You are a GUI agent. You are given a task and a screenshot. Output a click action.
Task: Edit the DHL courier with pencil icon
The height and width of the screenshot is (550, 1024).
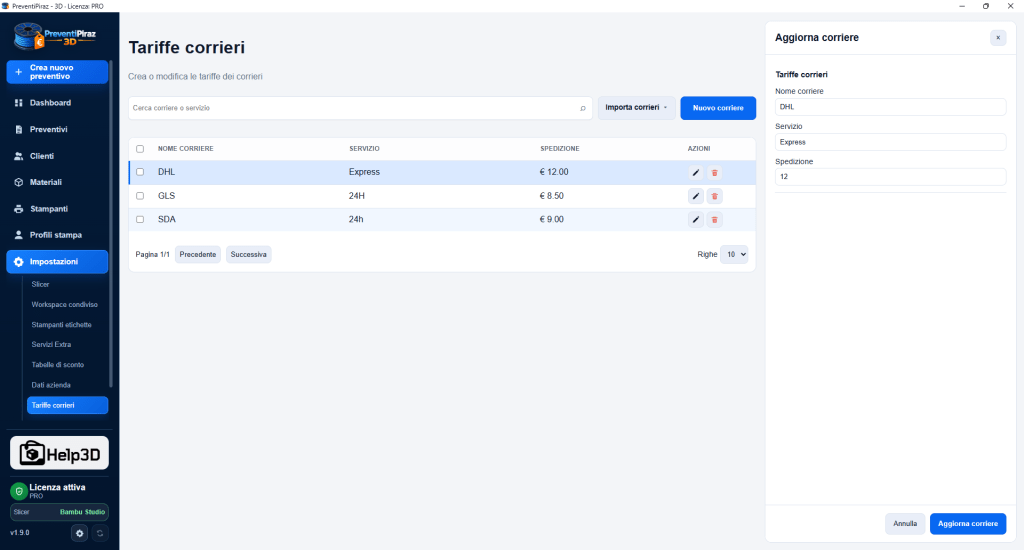[696, 172]
